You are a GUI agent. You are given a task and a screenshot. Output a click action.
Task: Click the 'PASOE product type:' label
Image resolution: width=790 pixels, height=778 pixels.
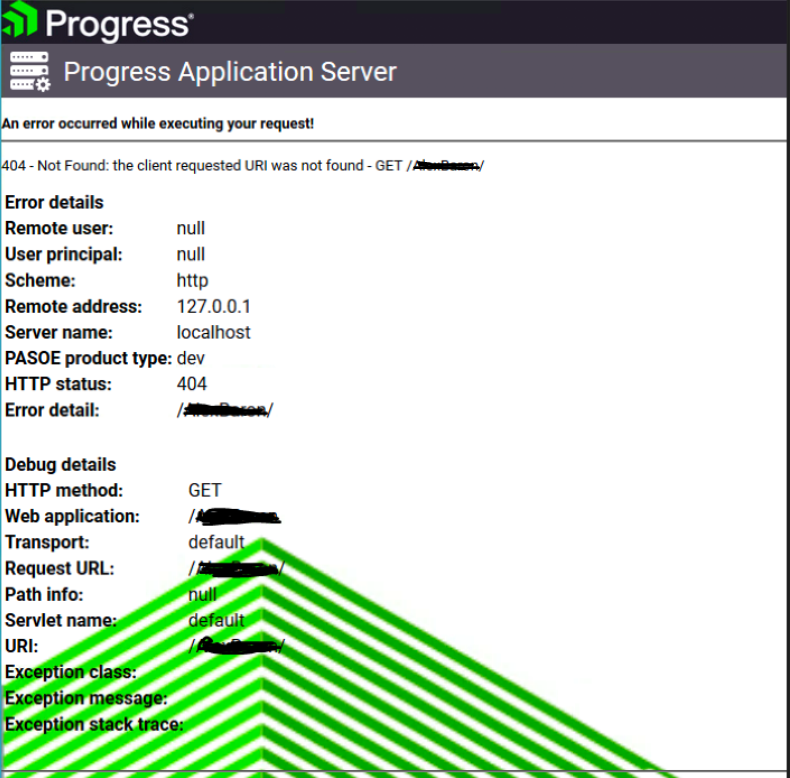click(89, 359)
